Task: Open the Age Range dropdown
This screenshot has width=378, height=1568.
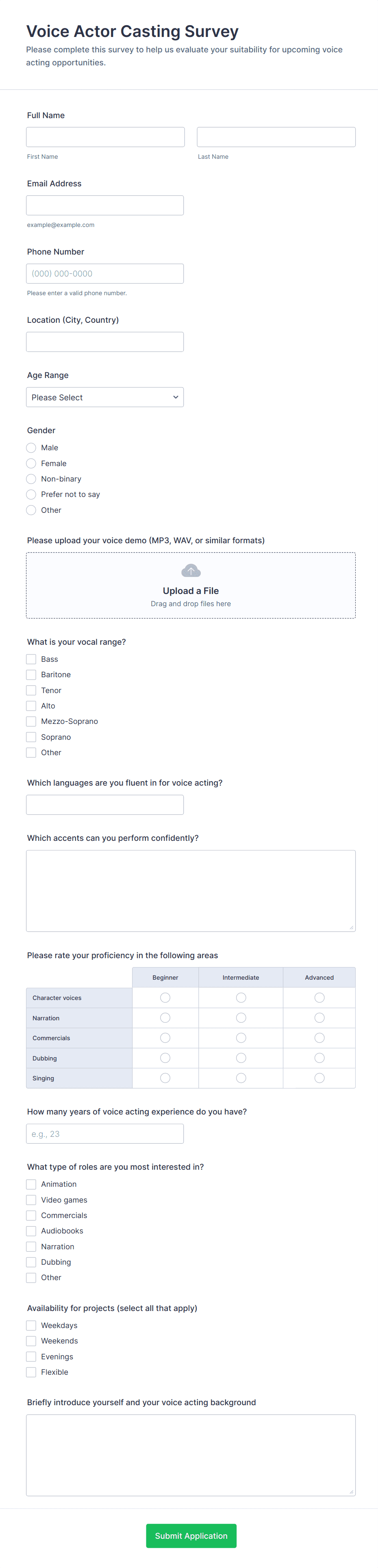Action: 105,397
